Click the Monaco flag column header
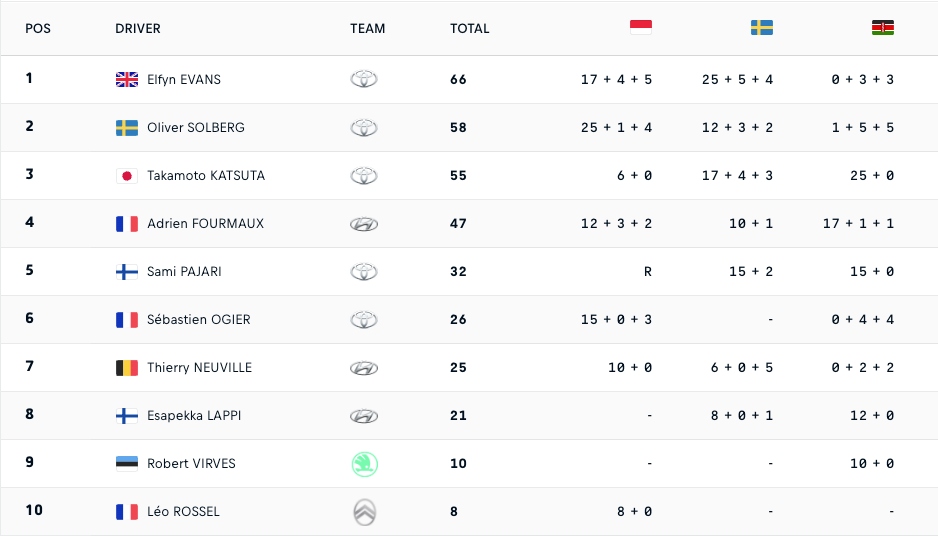The height and width of the screenshot is (536, 938). tap(641, 28)
